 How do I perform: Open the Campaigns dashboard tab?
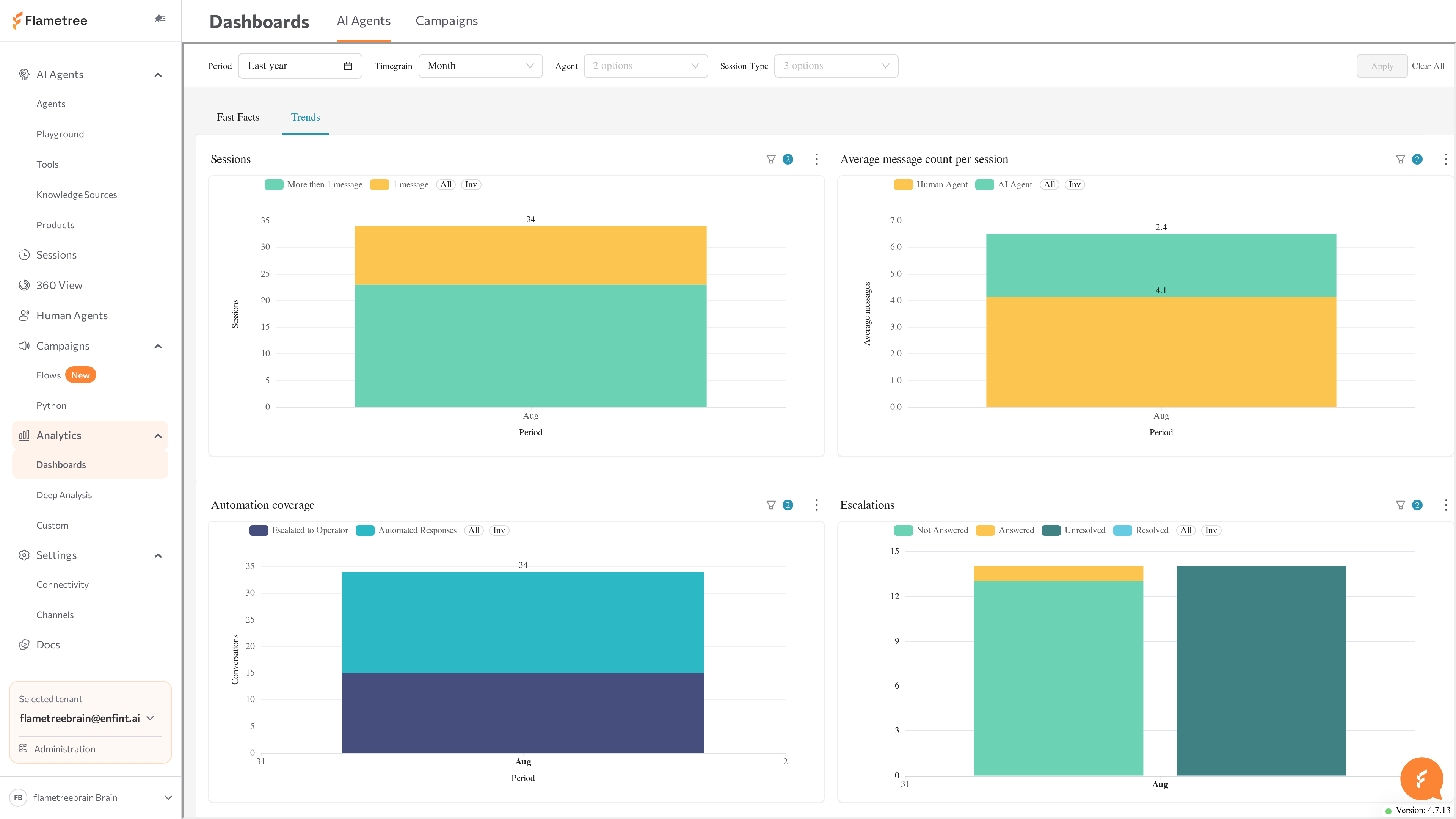tap(447, 21)
